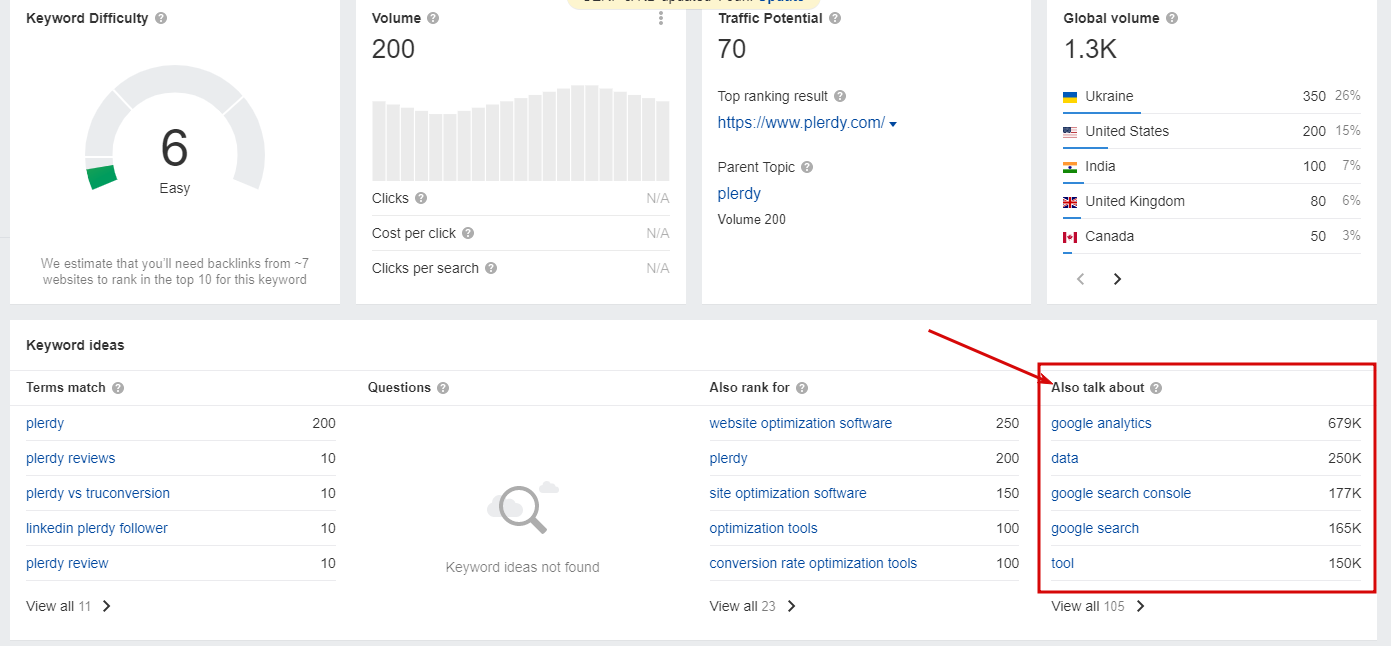Click the Questions help icon
Image resolution: width=1391 pixels, height=646 pixels.
(x=443, y=388)
